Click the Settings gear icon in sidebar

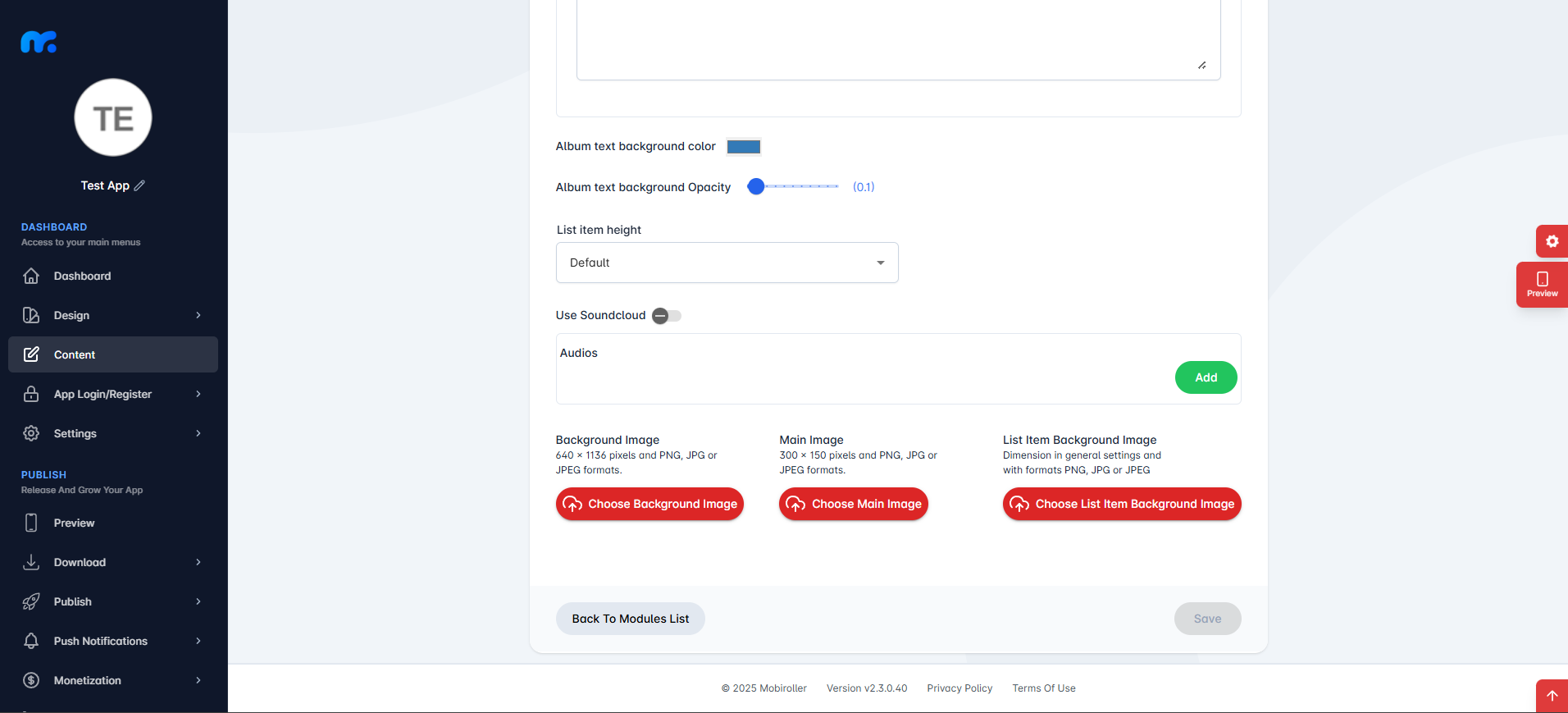(x=31, y=433)
